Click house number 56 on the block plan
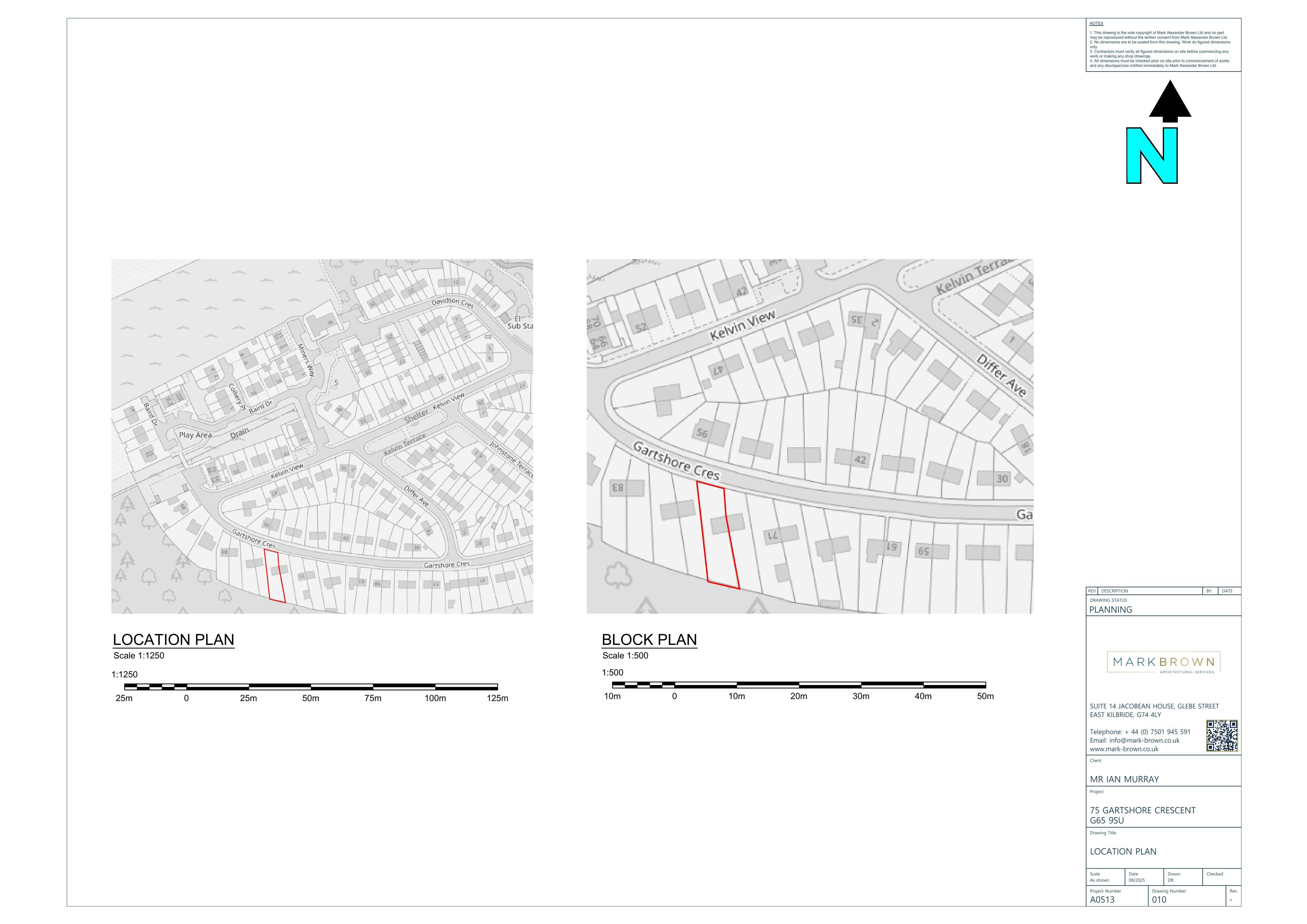Image resolution: width=1307 pixels, height=924 pixels. (x=702, y=433)
